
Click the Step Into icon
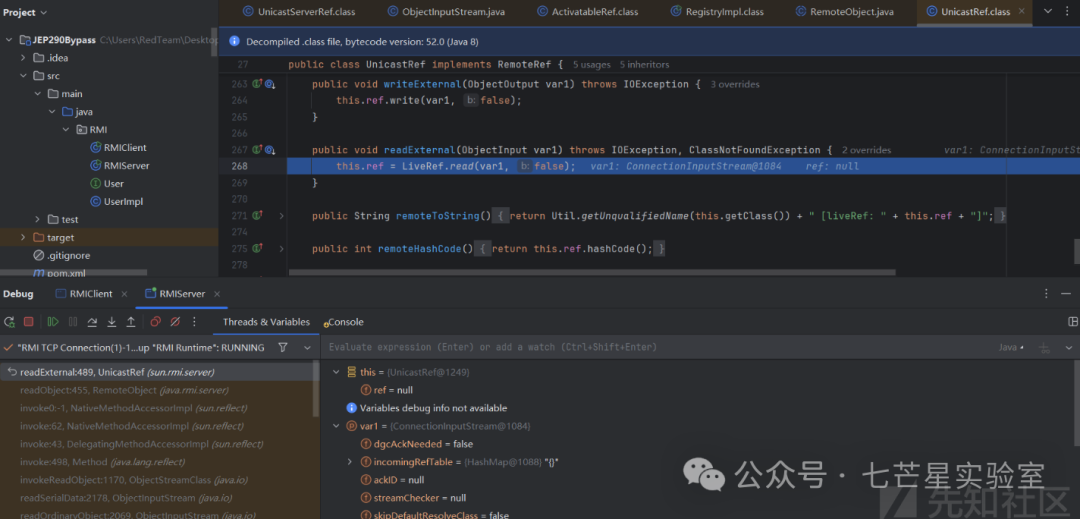tap(112, 321)
